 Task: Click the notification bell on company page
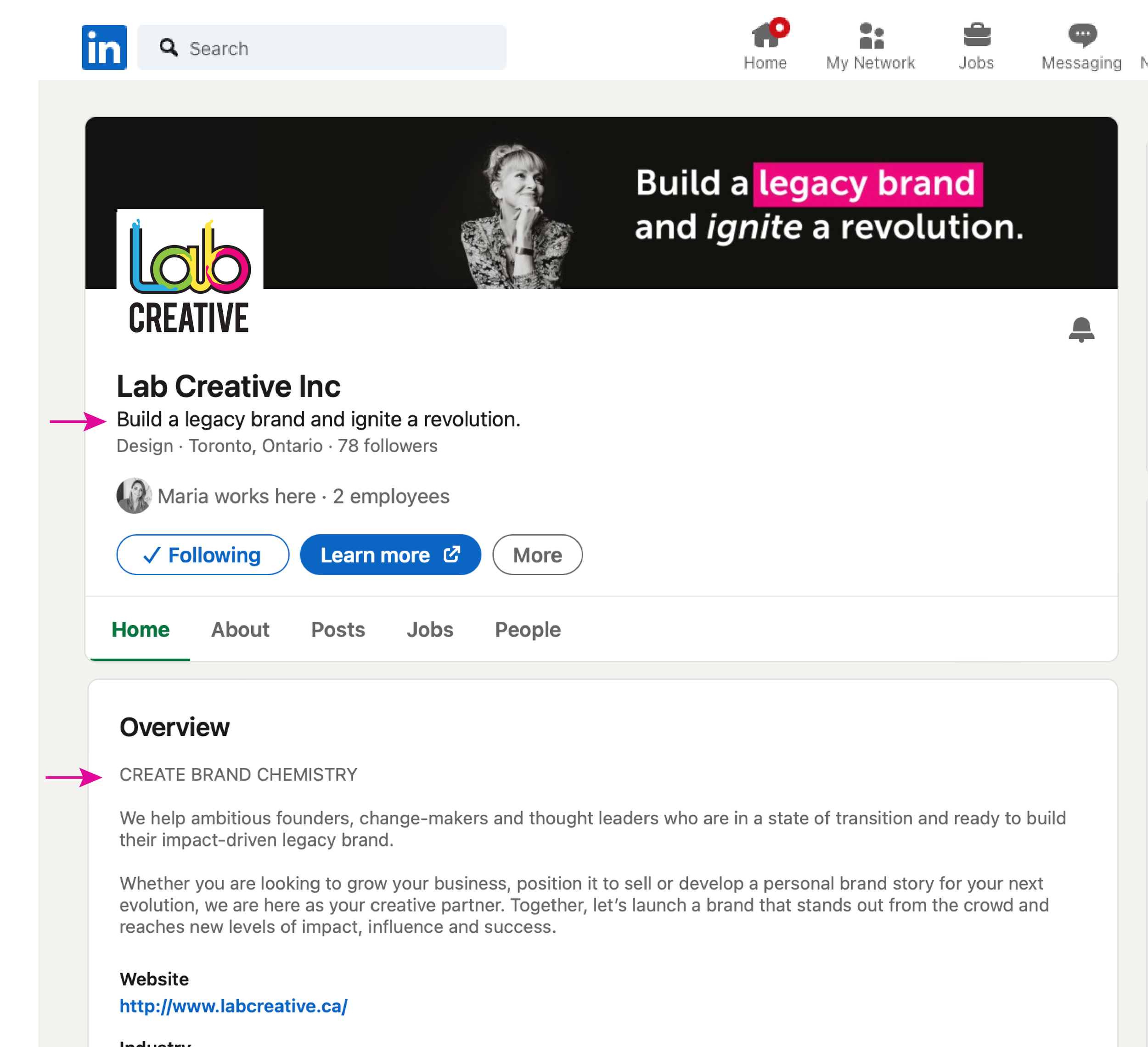(x=1081, y=330)
